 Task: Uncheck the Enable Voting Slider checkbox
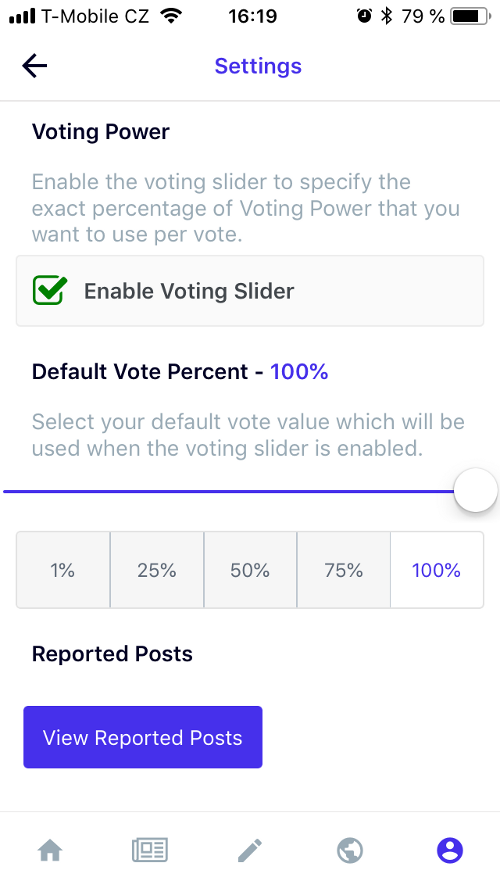coord(50,291)
